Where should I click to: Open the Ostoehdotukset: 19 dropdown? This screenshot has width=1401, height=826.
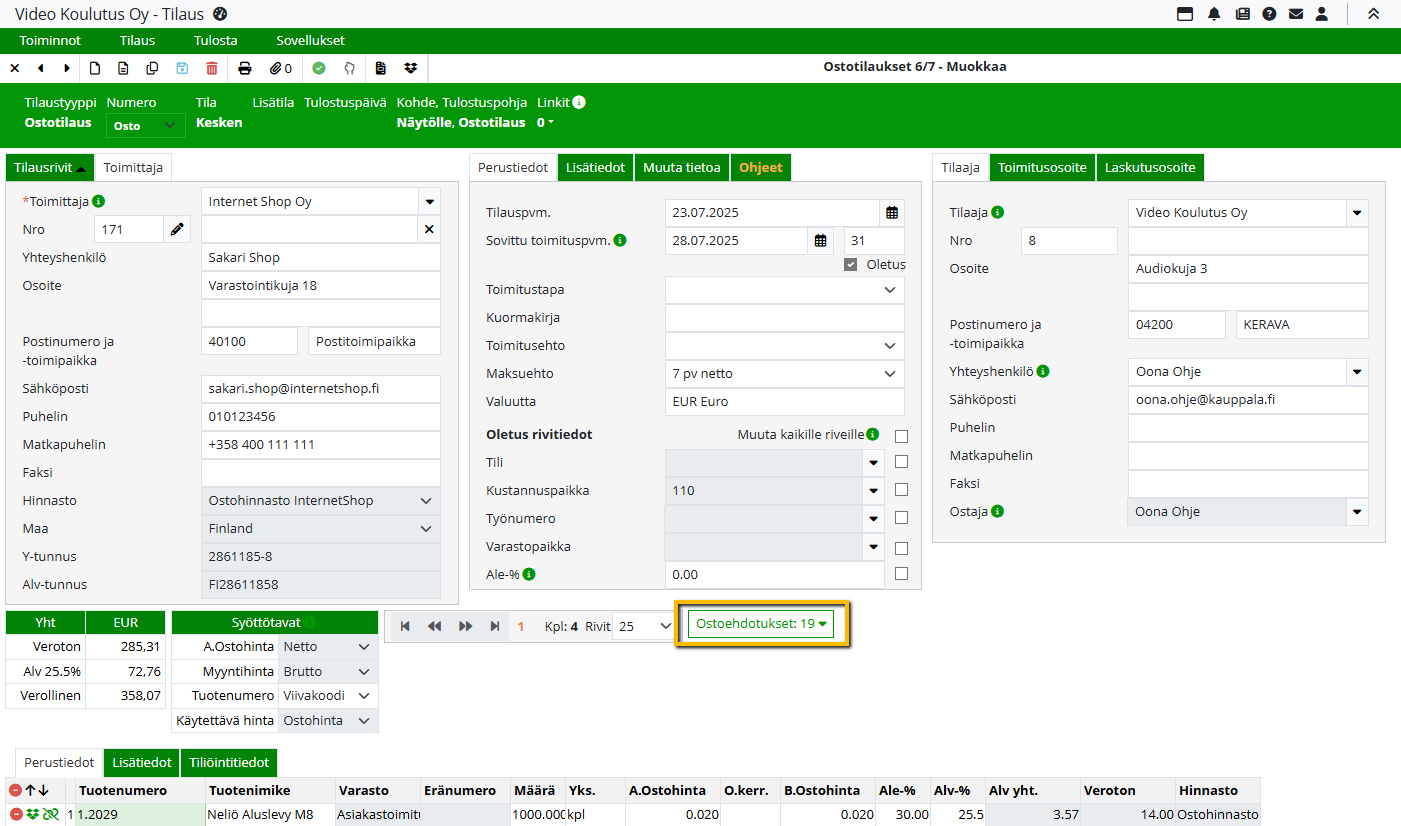[x=762, y=624]
